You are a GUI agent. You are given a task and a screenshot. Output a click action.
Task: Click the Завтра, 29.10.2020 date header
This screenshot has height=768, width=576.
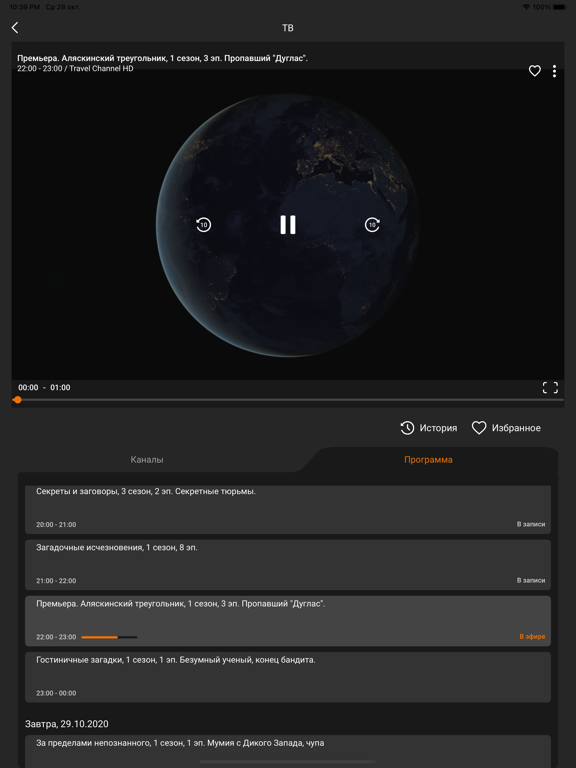(x=67, y=724)
